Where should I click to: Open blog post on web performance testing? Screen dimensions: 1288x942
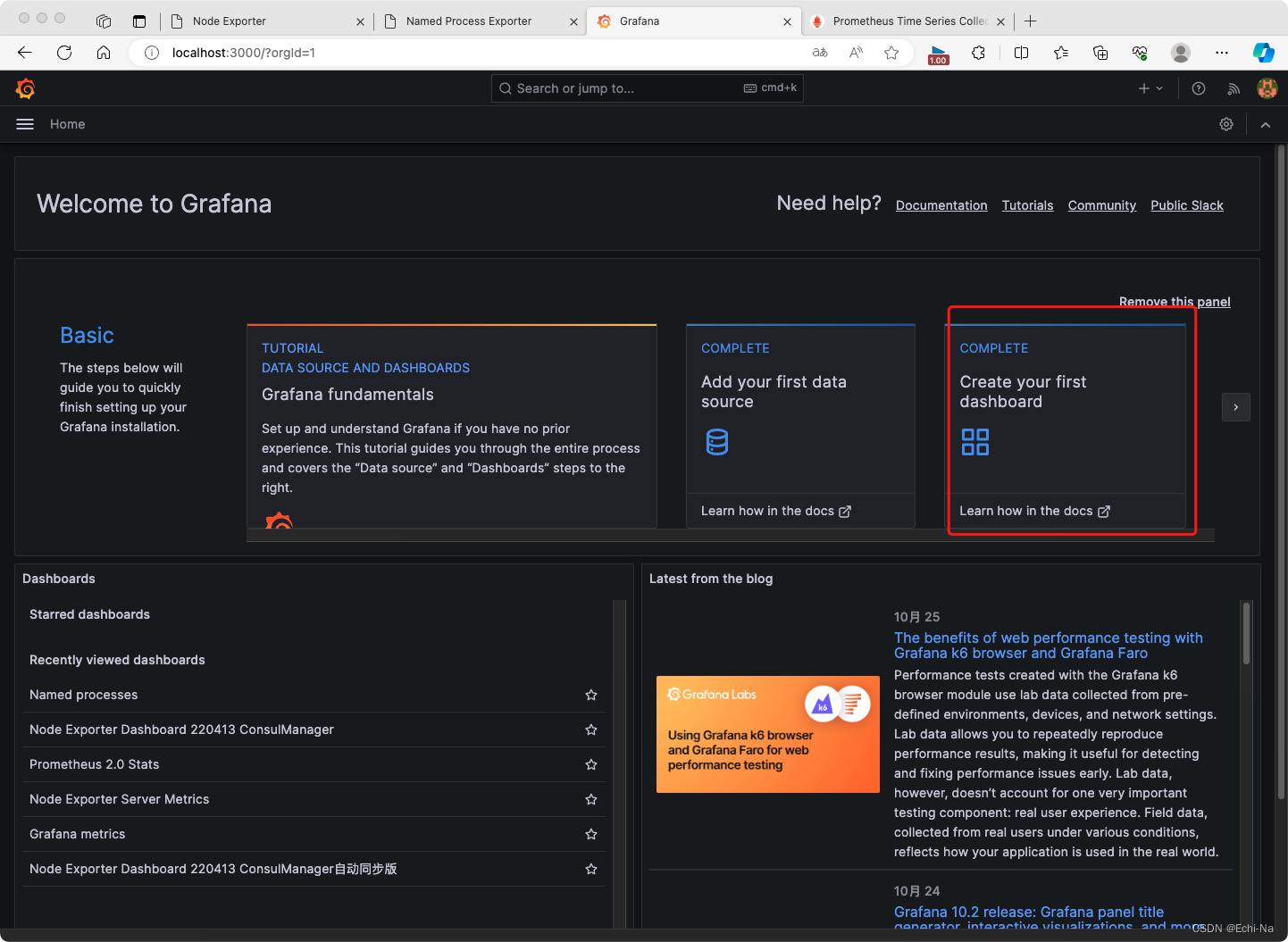click(x=1049, y=645)
